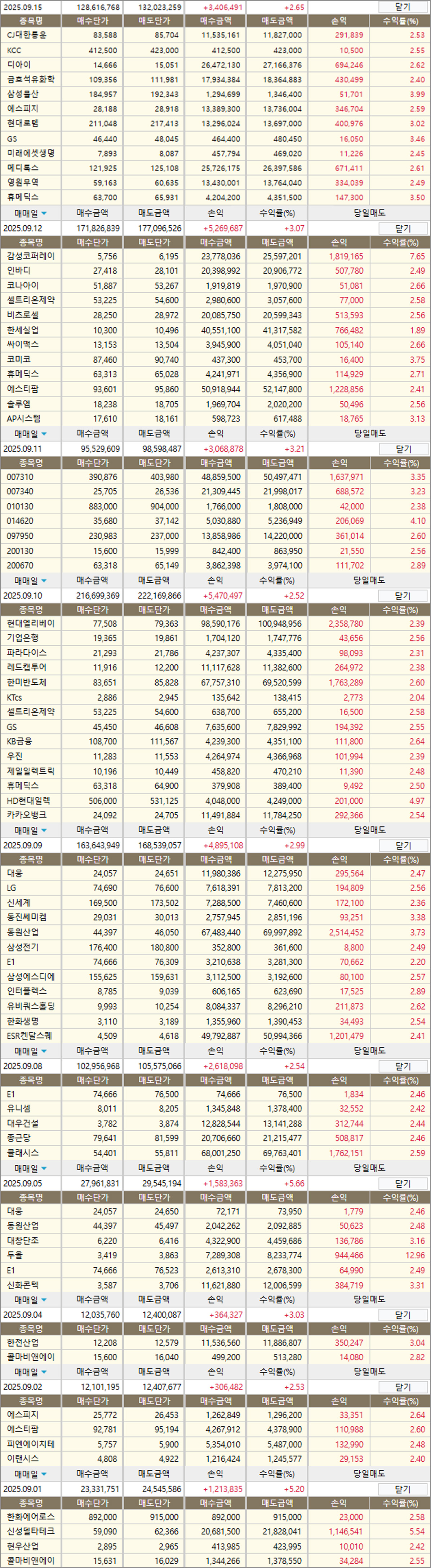Click 닫기 button in the 2025.09.10 row

[403, 596]
